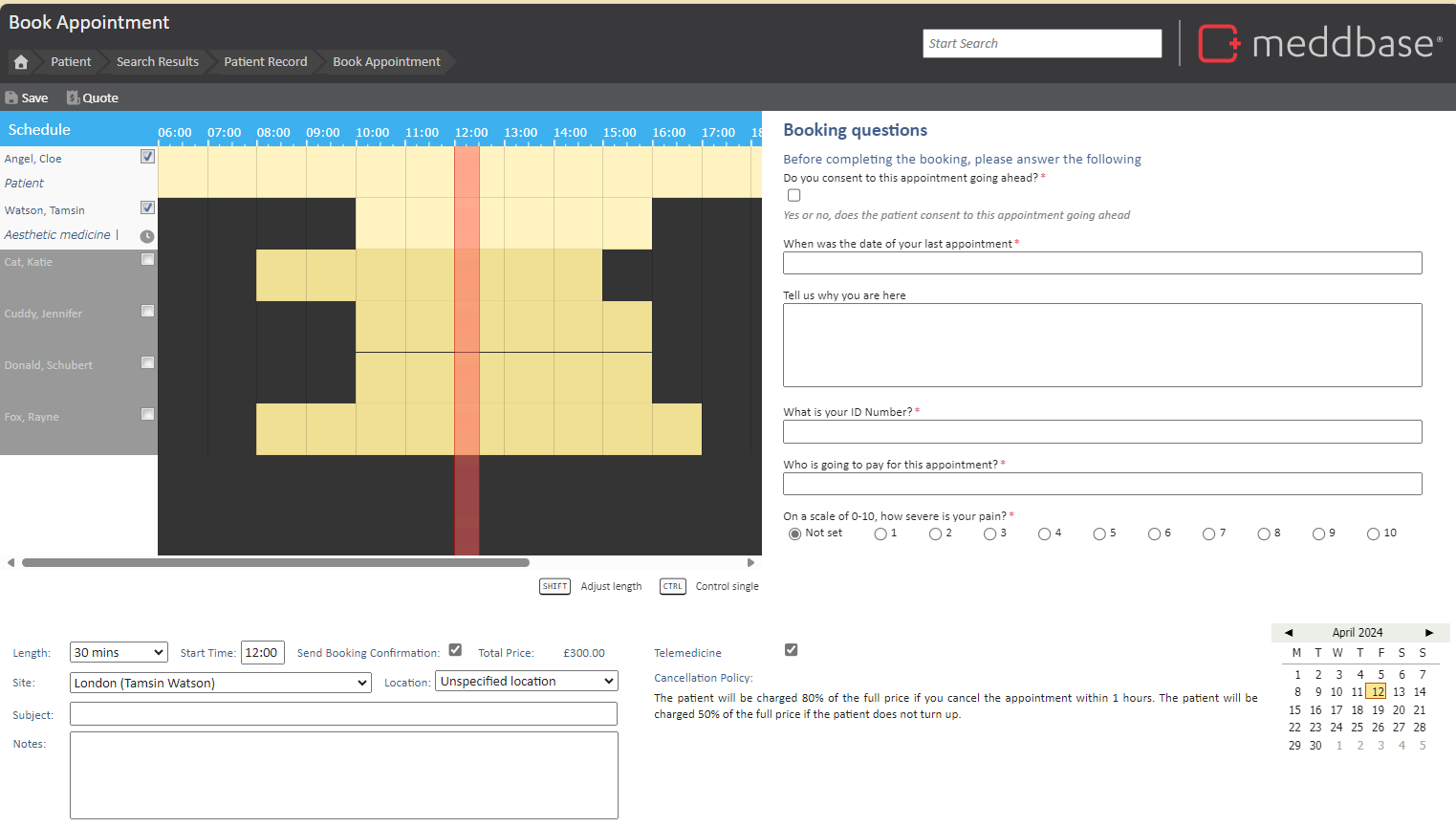Viewport: 1456px width, 827px height.
Task: Click the Quote icon in toolbar
Action: pyautogui.click(x=73, y=98)
